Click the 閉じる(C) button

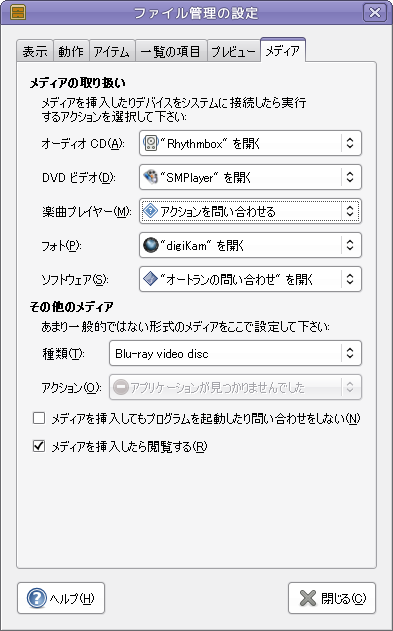click(x=332, y=598)
